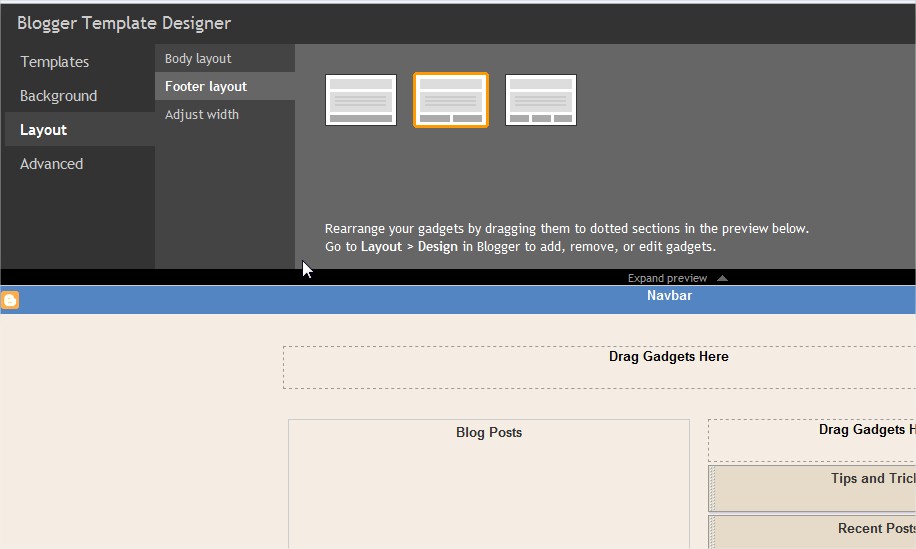Open the Templates section
This screenshot has height=549, width=916.
click(54, 61)
